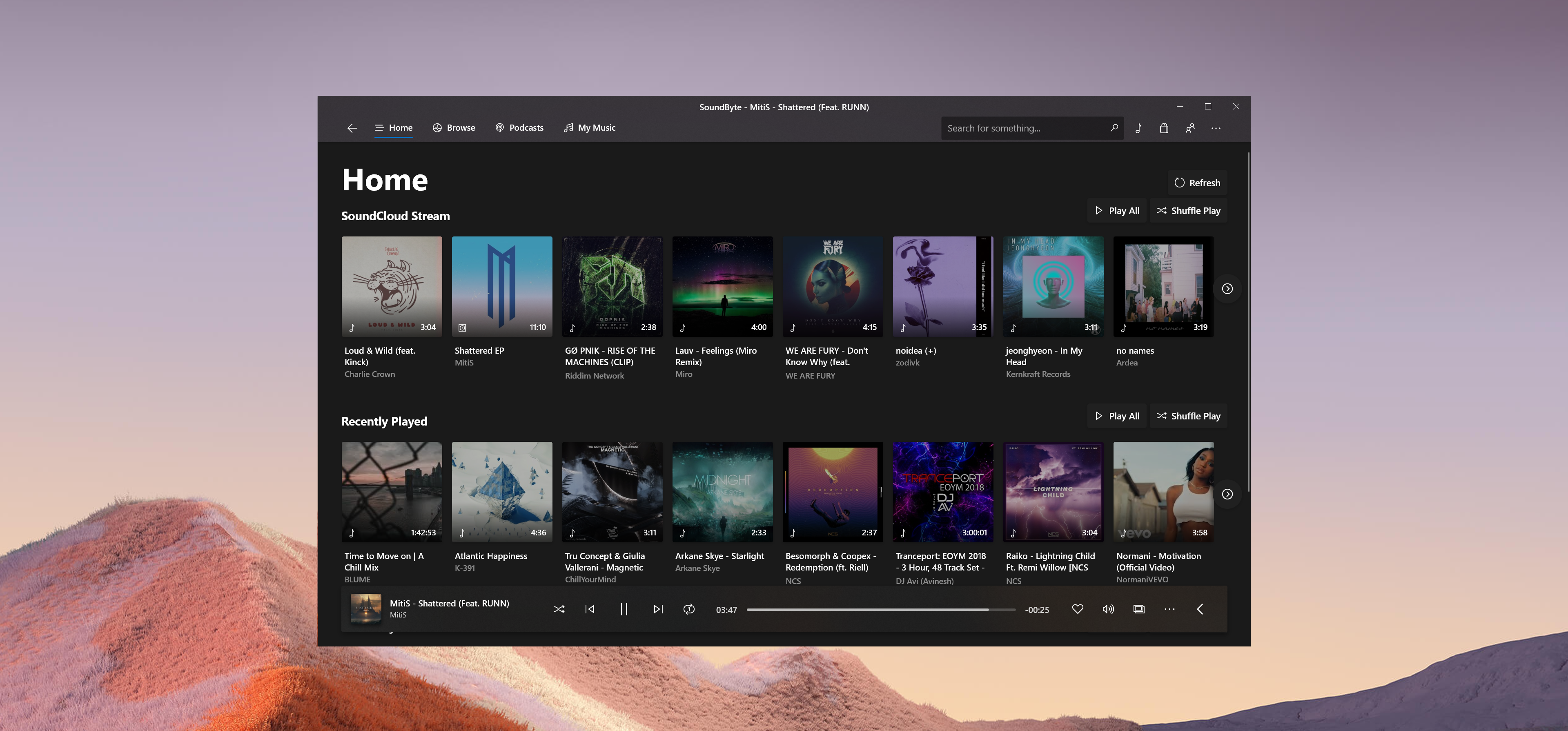1568x731 pixels.
Task: Show more Recently Played items with arrow
Action: 1227,494
